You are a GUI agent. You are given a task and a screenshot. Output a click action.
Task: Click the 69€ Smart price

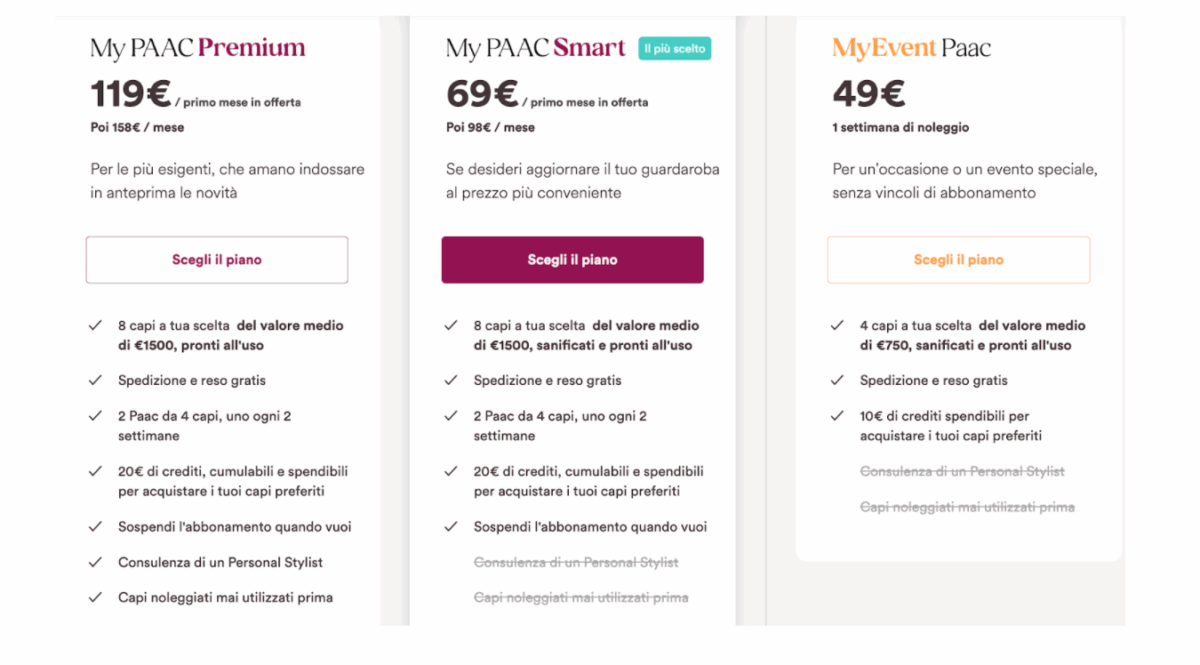tap(482, 94)
